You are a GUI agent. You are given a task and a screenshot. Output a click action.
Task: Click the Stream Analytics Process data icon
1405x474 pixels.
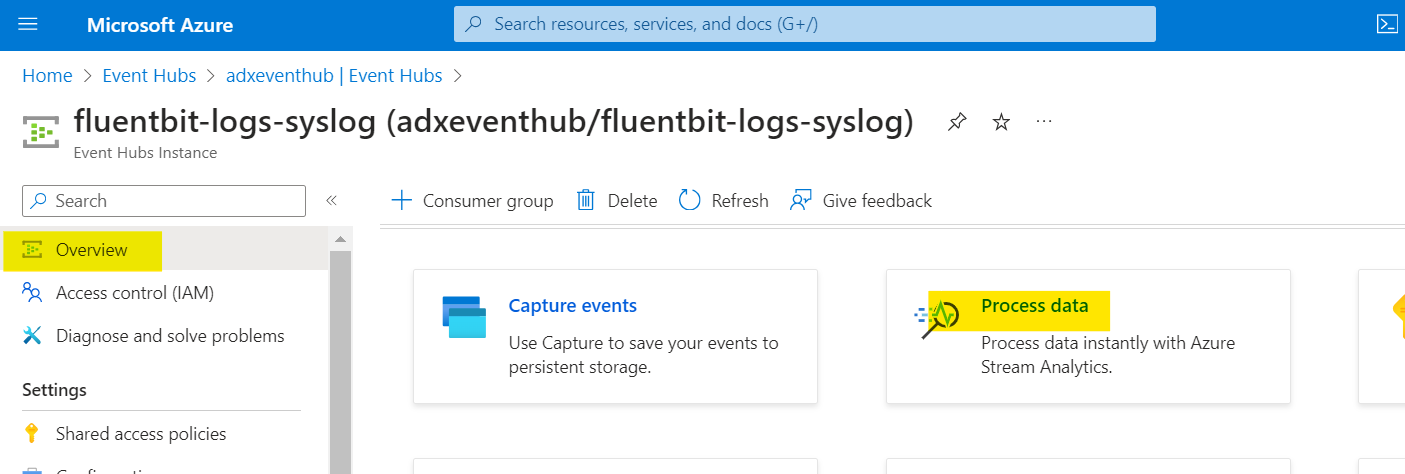click(x=936, y=318)
